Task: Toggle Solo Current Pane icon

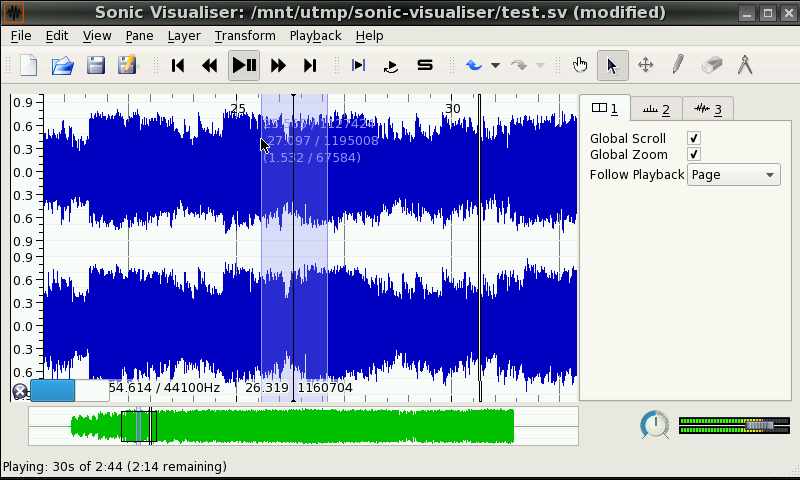Action: pos(425,65)
